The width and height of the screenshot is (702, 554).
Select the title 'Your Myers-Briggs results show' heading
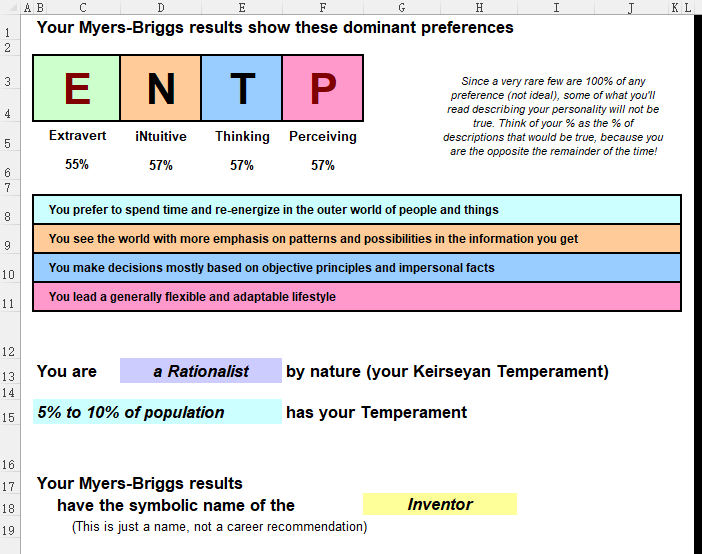point(275,28)
